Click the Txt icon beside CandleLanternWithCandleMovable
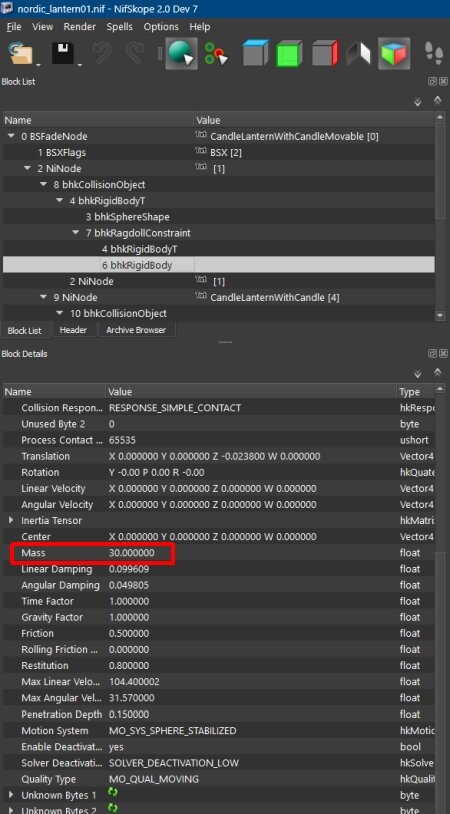The image size is (450, 814). pyautogui.click(x=201, y=137)
